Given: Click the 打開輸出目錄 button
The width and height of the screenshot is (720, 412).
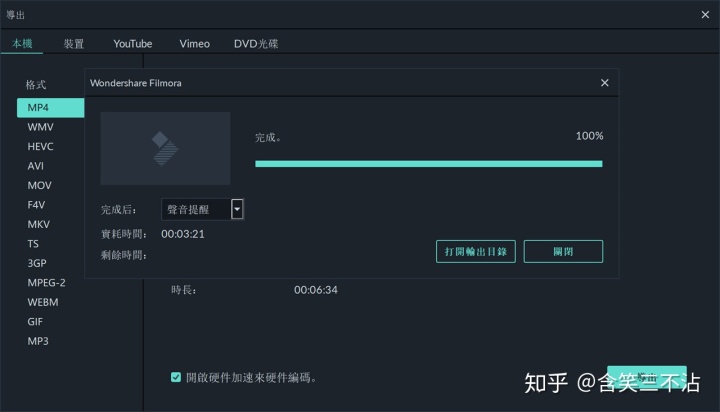Looking at the screenshot, I should coord(476,252).
